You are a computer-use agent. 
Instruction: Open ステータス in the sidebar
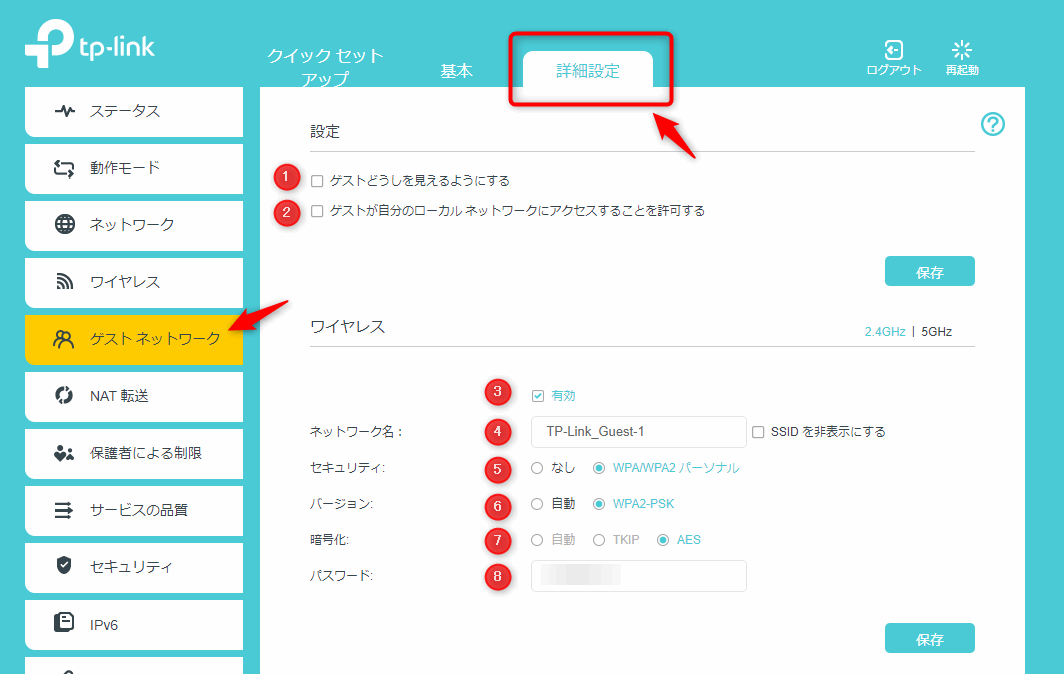tap(134, 111)
